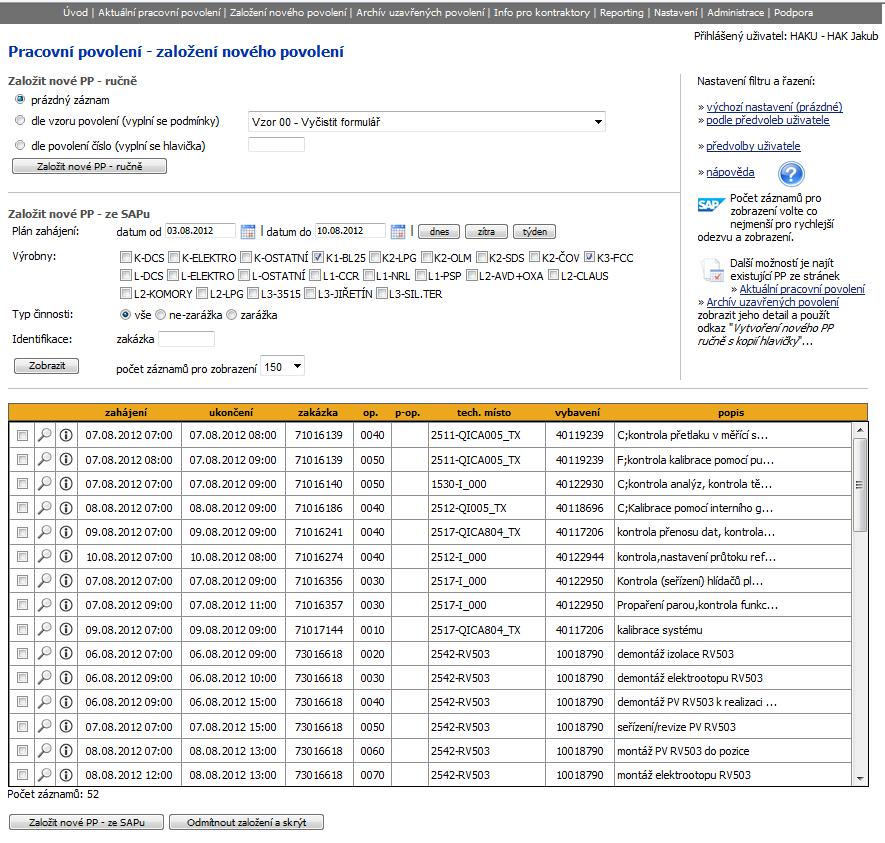Screen dimensions: 885x843
Task: Show info icon for order 71016186 row
Action: pos(66,508)
